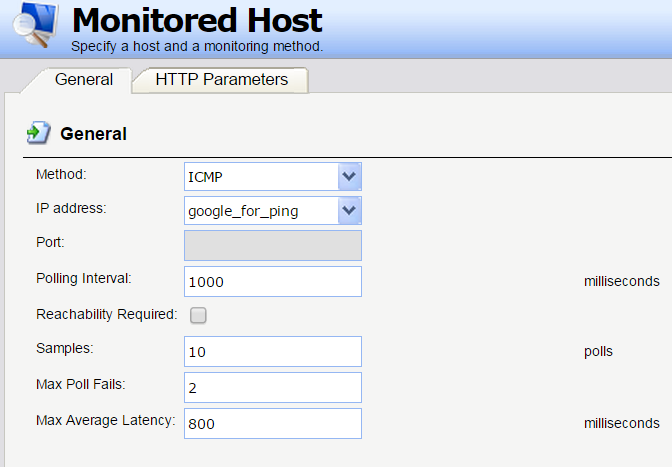Click the IP address field label
The image size is (672, 467).
click(70, 208)
